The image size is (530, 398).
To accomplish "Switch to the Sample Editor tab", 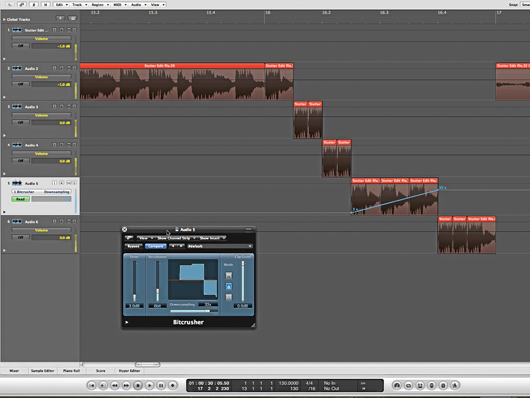I will 43,371.
